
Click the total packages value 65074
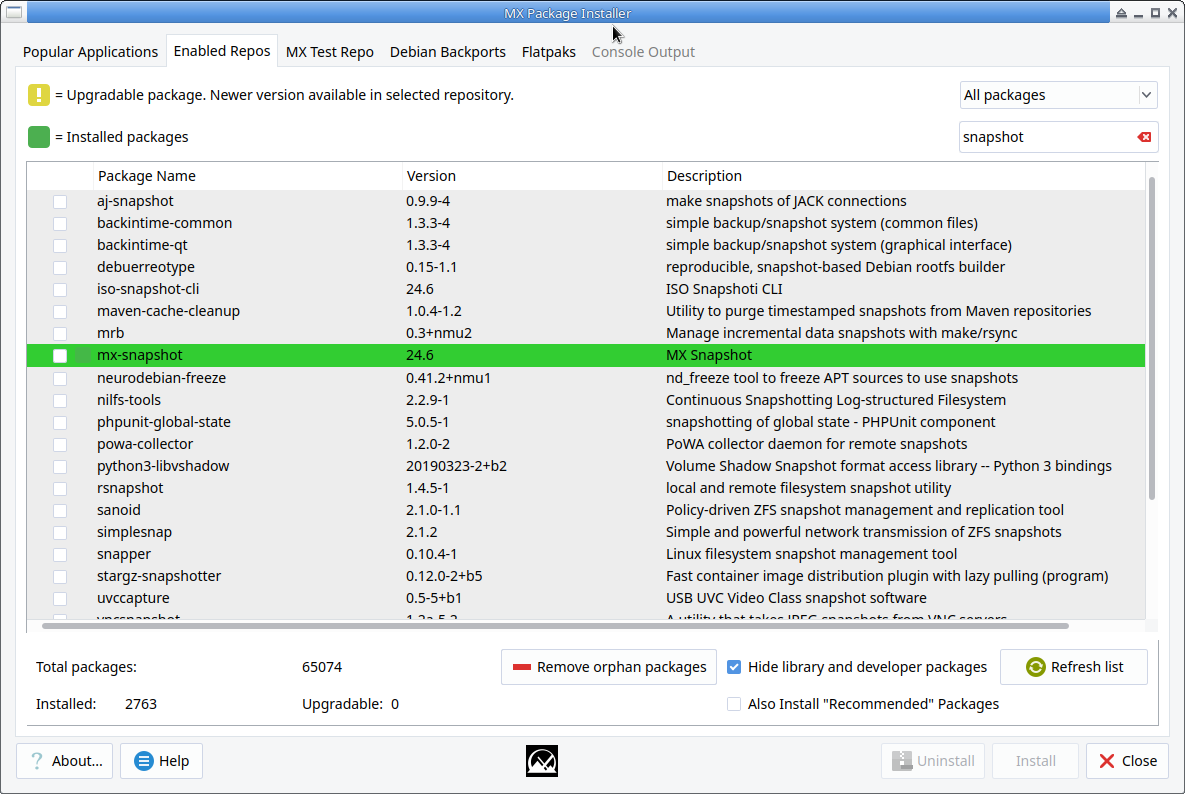coord(322,667)
